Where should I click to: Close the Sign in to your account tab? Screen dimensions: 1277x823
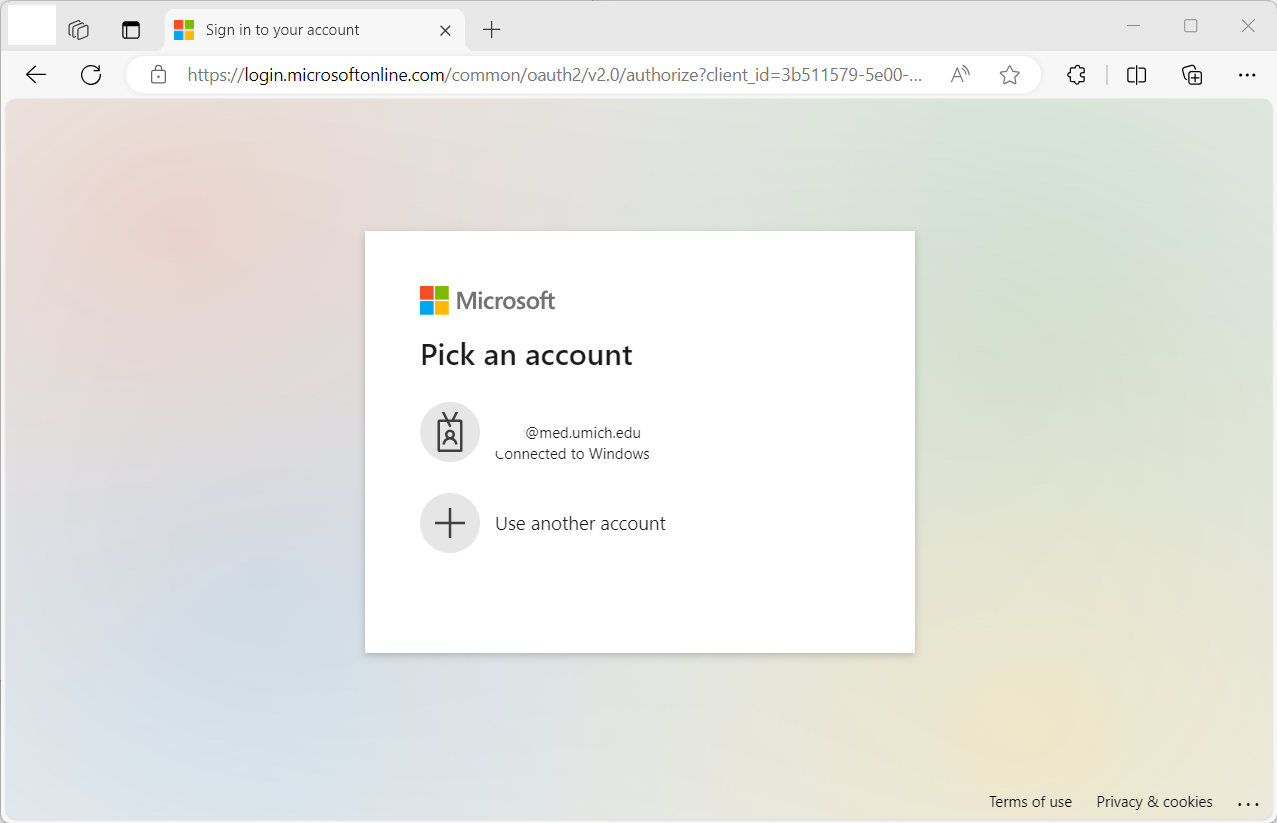[446, 30]
